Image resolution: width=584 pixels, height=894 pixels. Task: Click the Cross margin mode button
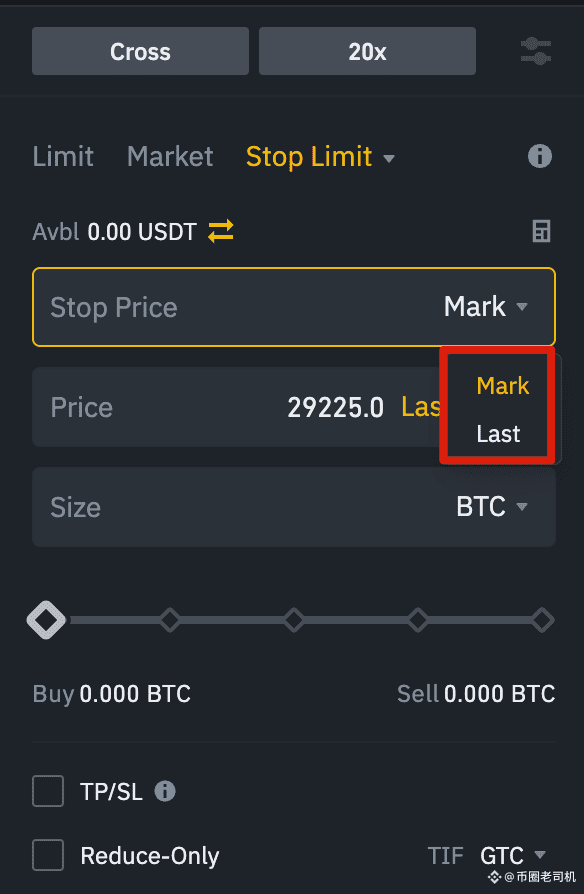point(140,51)
